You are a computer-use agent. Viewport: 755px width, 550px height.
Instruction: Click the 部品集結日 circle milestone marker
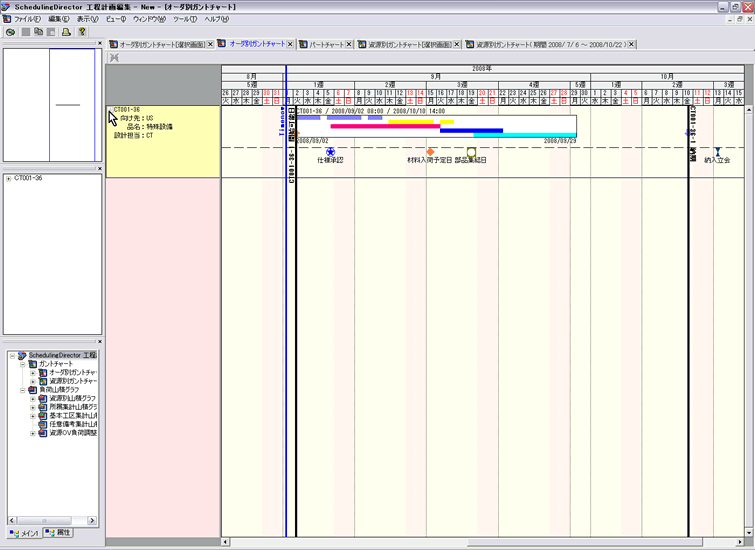coord(471,152)
